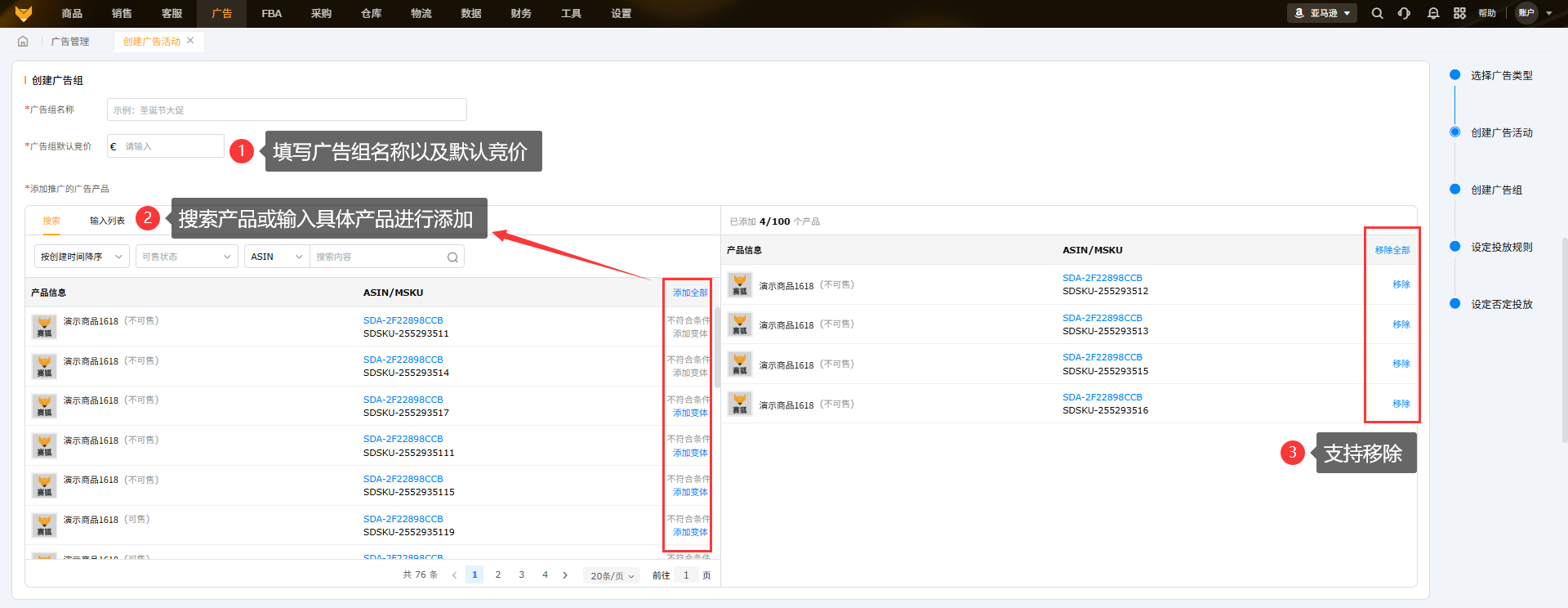Expand the account dropdown arrow
This screenshot has width=1568, height=608.
pyautogui.click(x=1549, y=13)
